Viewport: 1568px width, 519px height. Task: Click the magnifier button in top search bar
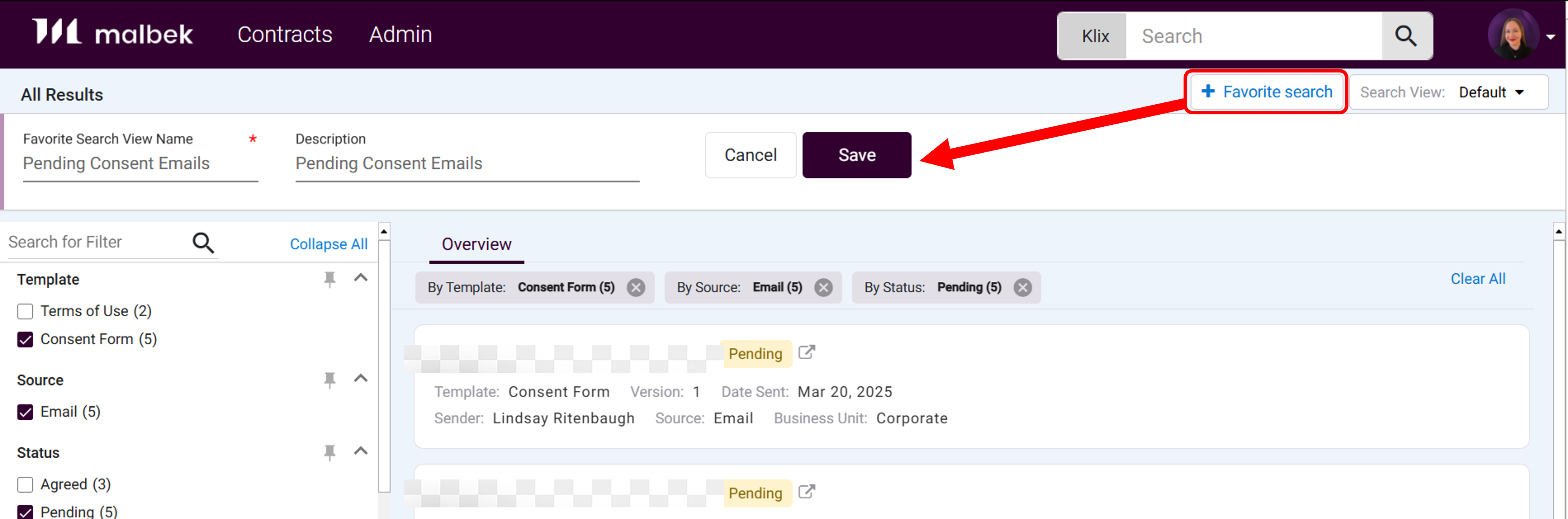click(1406, 36)
